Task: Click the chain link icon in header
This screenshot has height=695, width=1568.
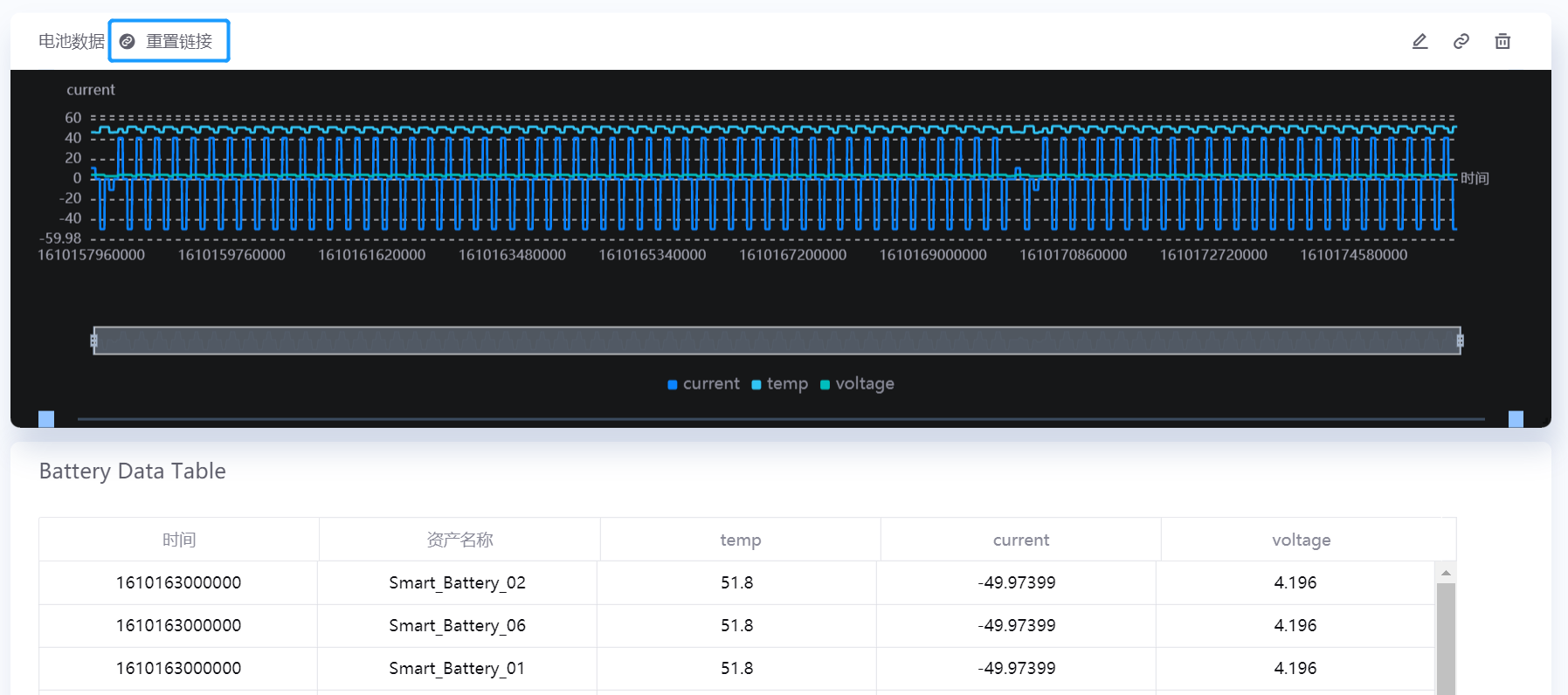Action: point(1461,41)
